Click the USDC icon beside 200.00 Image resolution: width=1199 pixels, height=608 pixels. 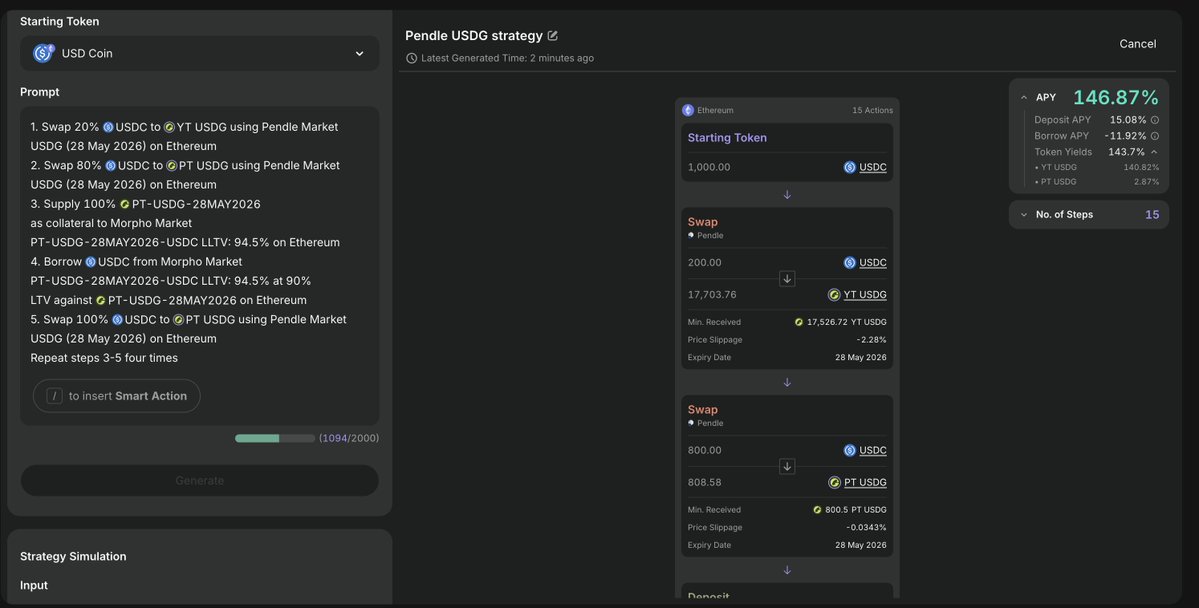[850, 262]
